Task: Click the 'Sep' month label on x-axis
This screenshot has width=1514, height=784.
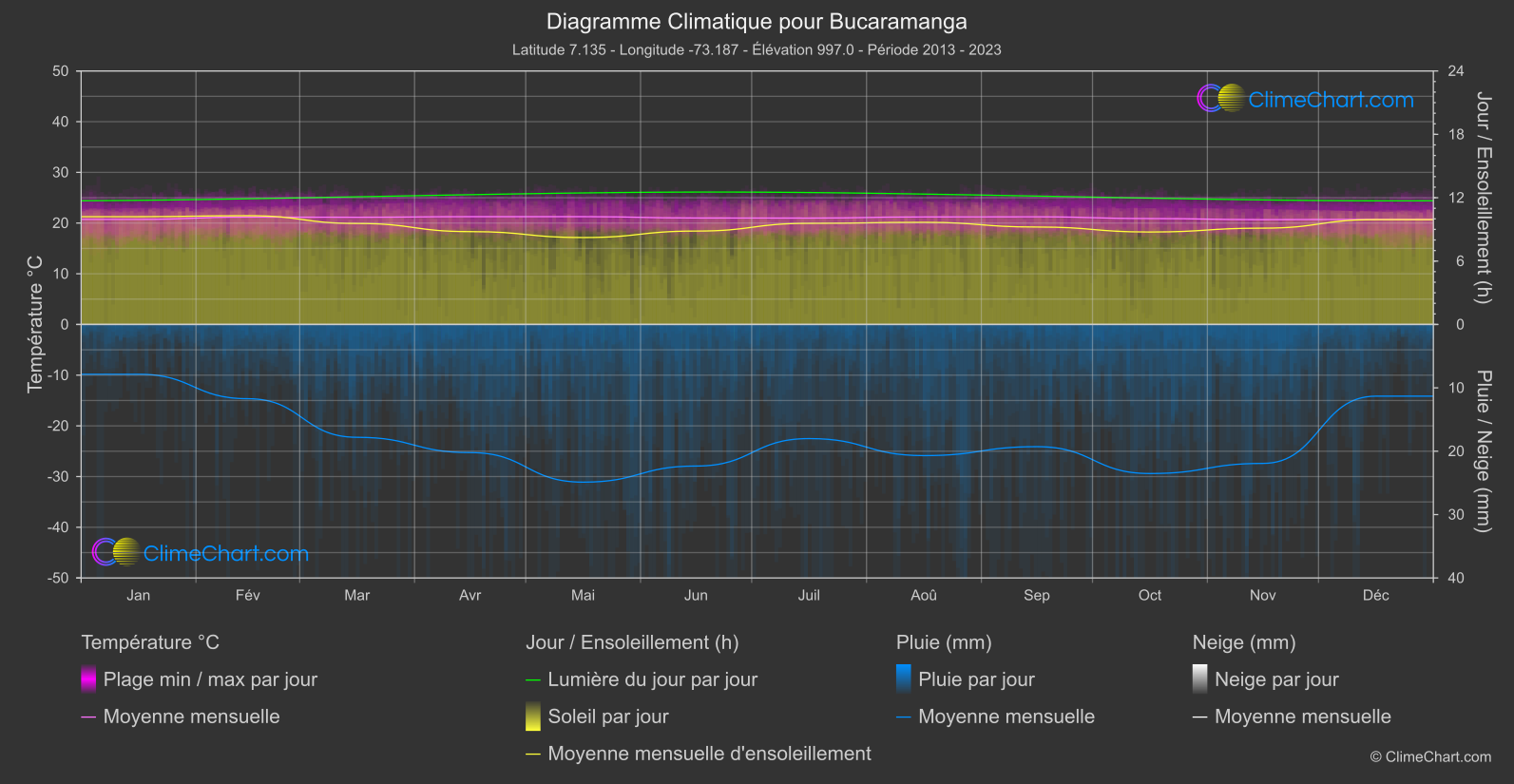Action: coord(1037,595)
